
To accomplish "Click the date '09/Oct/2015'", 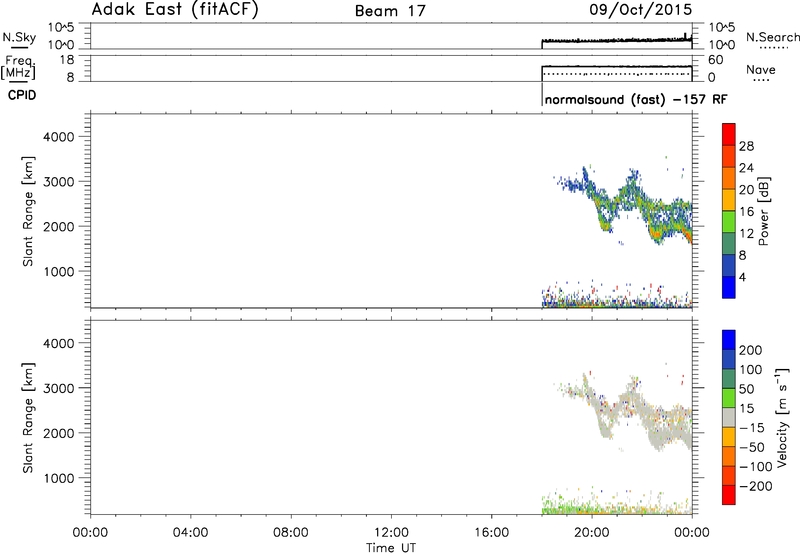I will coord(641,10).
